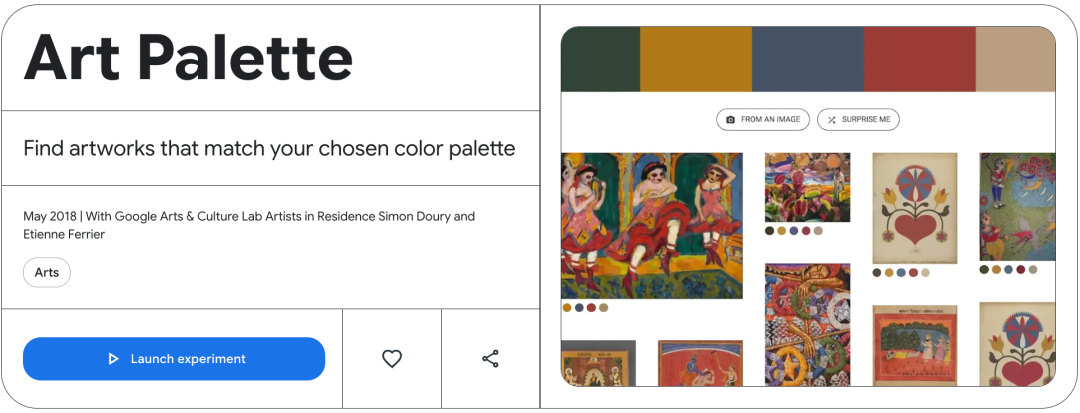This screenshot has height=413, width=1080.
Task: Click the Art Palette title heading
Action: point(188,57)
